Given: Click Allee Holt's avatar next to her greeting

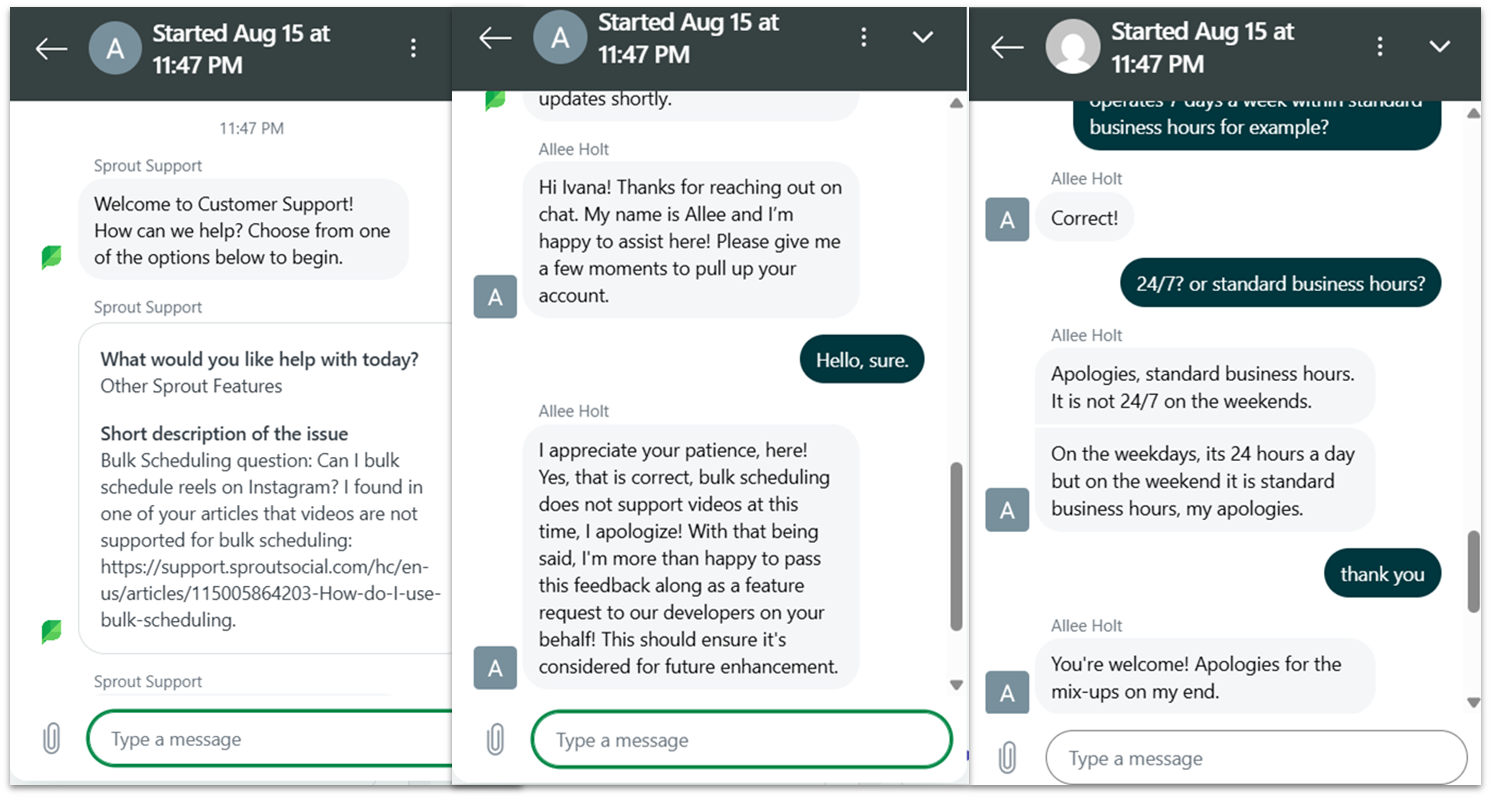Looking at the screenshot, I should tap(496, 296).
